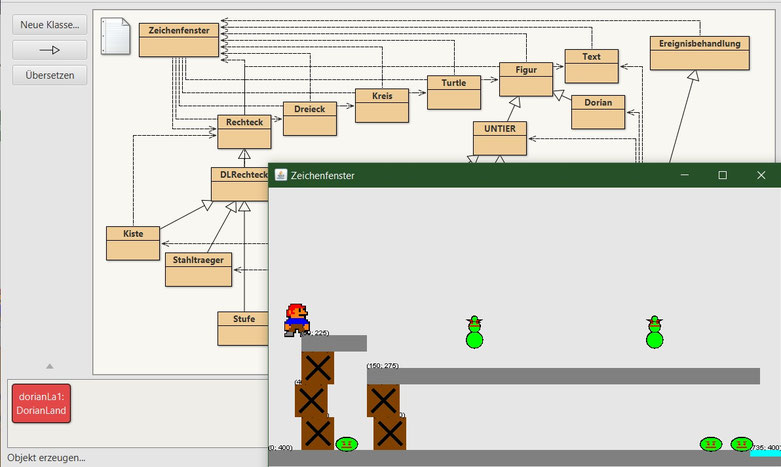Image resolution: width=781 pixels, height=467 pixels.
Task: Click Neue Klasse... button
Action: click(x=49, y=24)
